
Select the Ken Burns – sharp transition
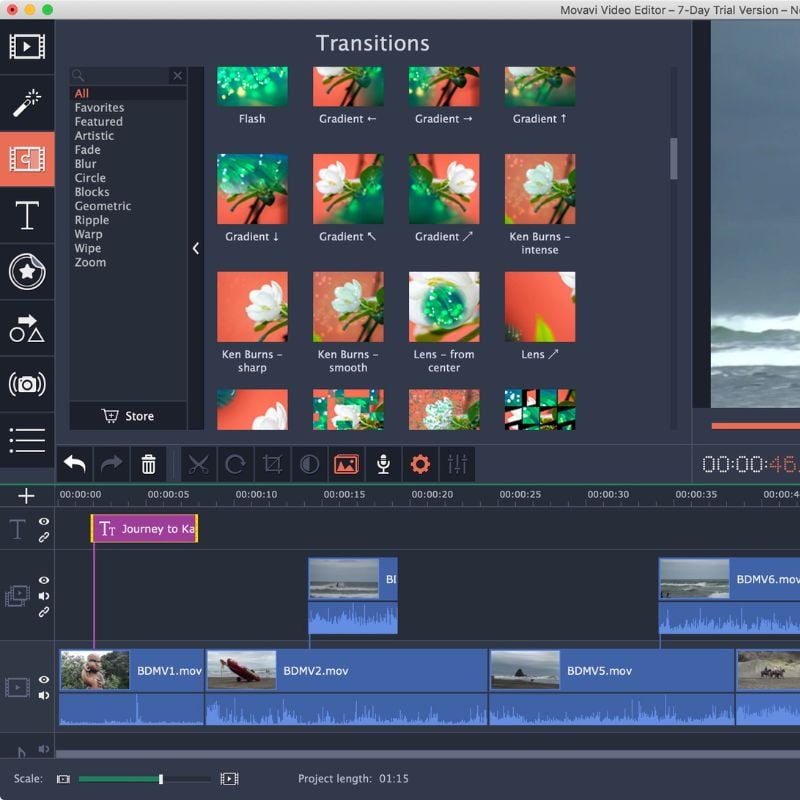(x=252, y=307)
